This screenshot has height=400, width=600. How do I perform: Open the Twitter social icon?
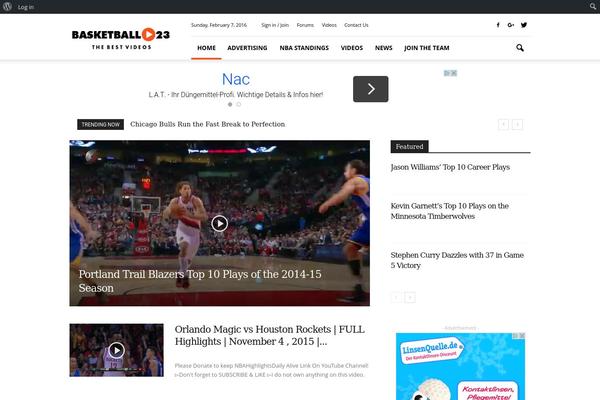524,25
